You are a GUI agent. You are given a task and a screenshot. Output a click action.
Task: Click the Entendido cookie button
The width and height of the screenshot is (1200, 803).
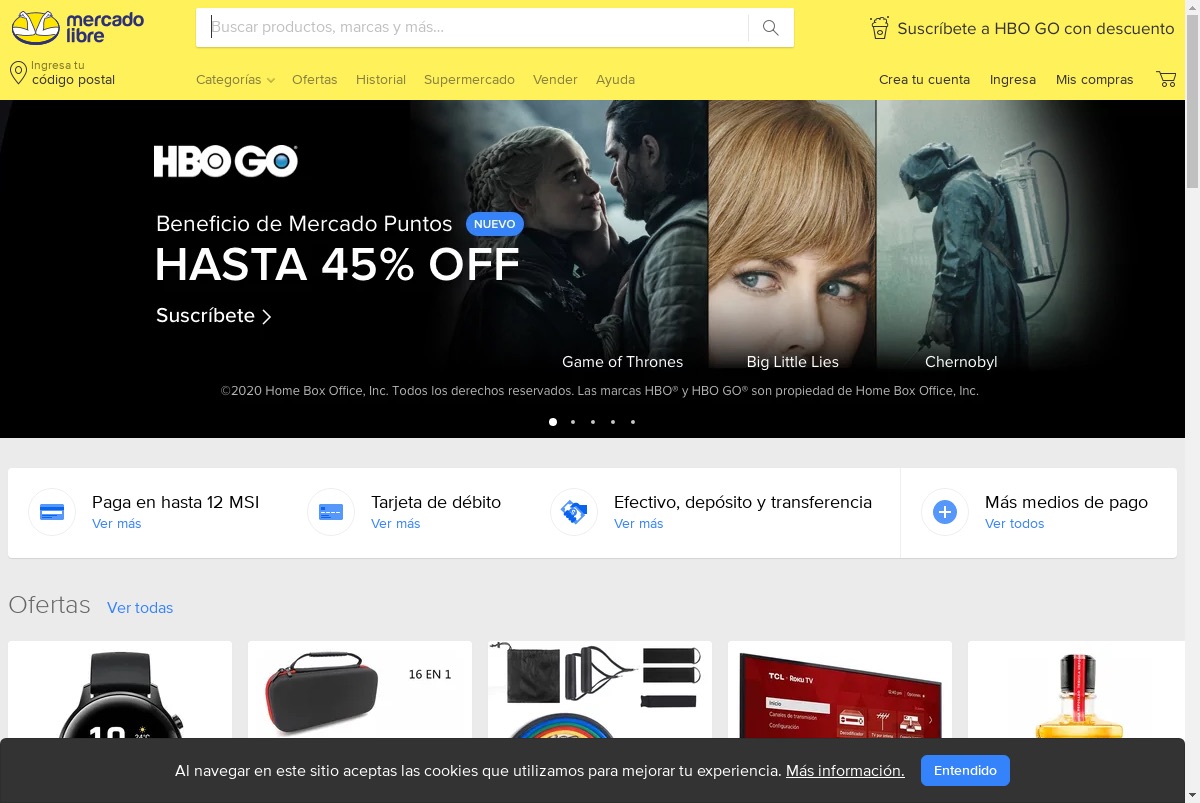[965, 771]
